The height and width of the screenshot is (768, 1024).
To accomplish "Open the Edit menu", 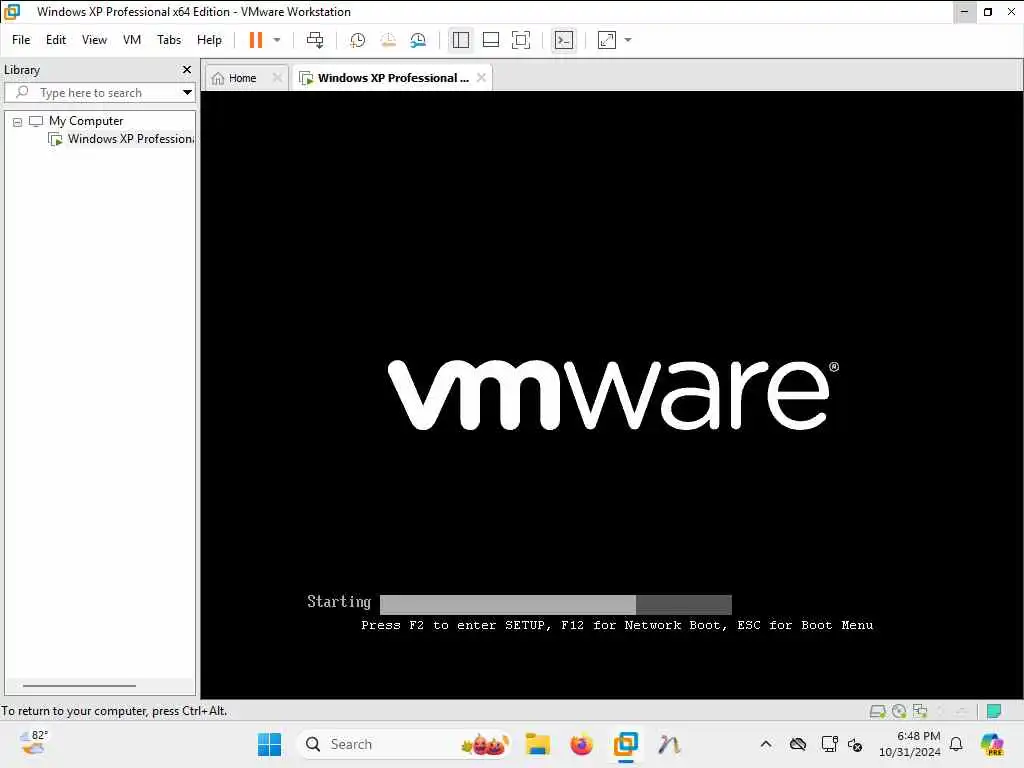I will point(56,40).
